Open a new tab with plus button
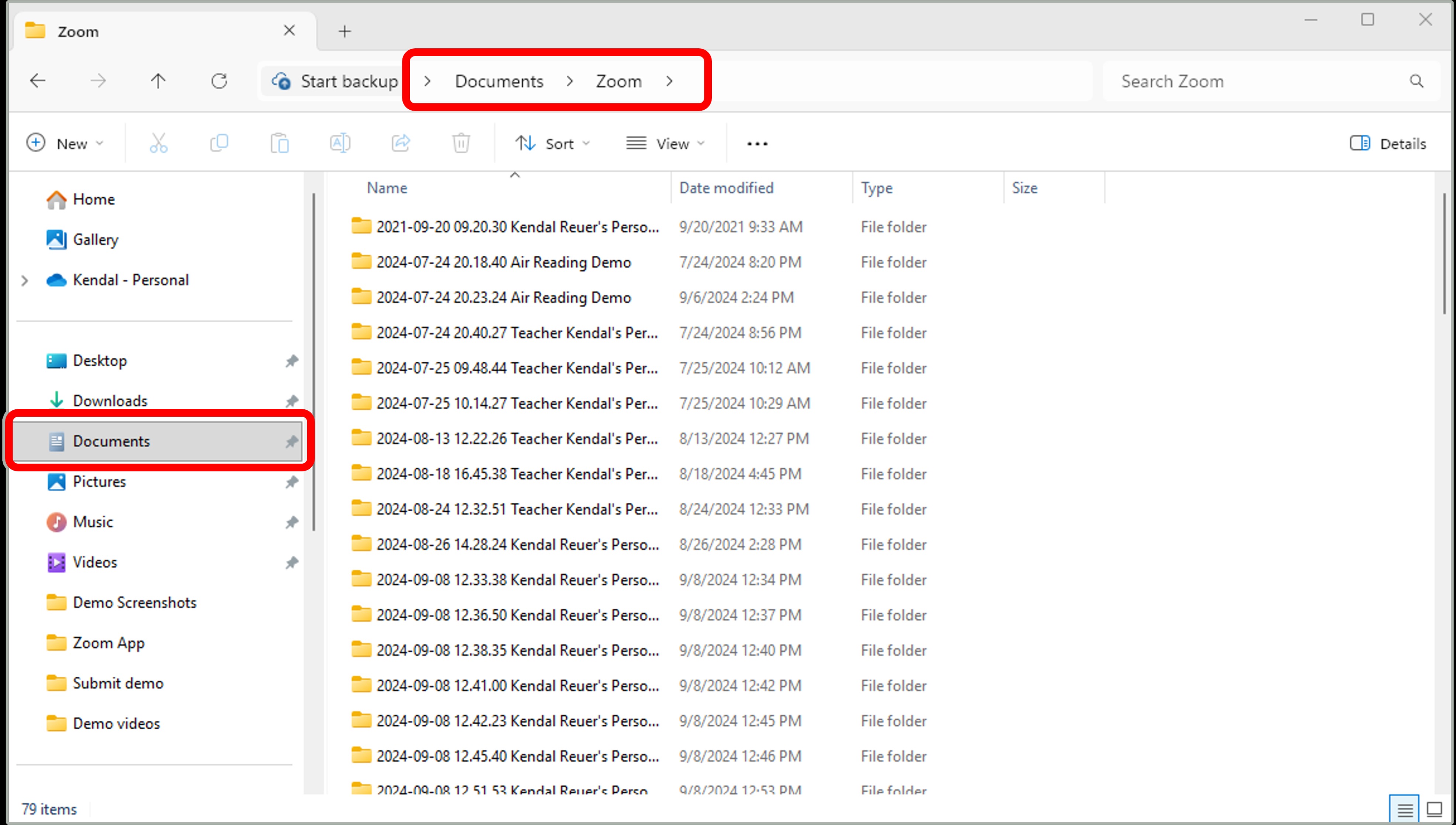 coord(344,31)
